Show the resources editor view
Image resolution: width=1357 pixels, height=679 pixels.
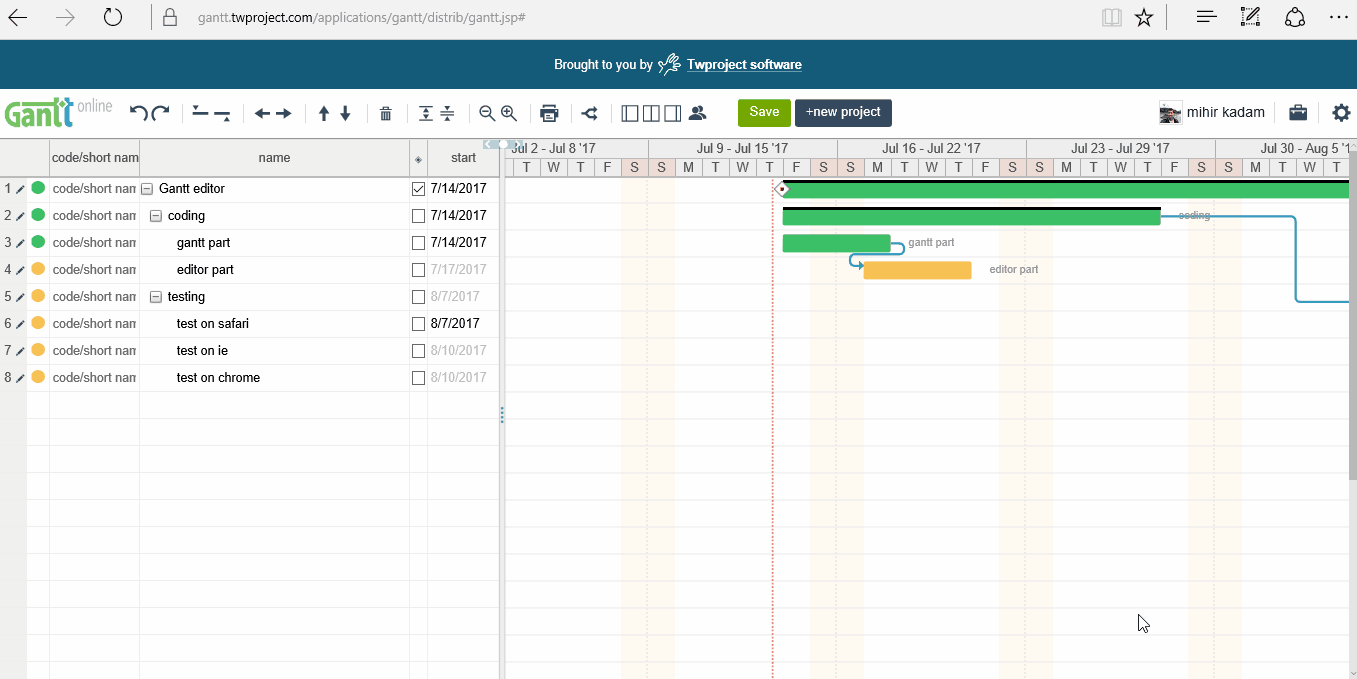point(697,113)
